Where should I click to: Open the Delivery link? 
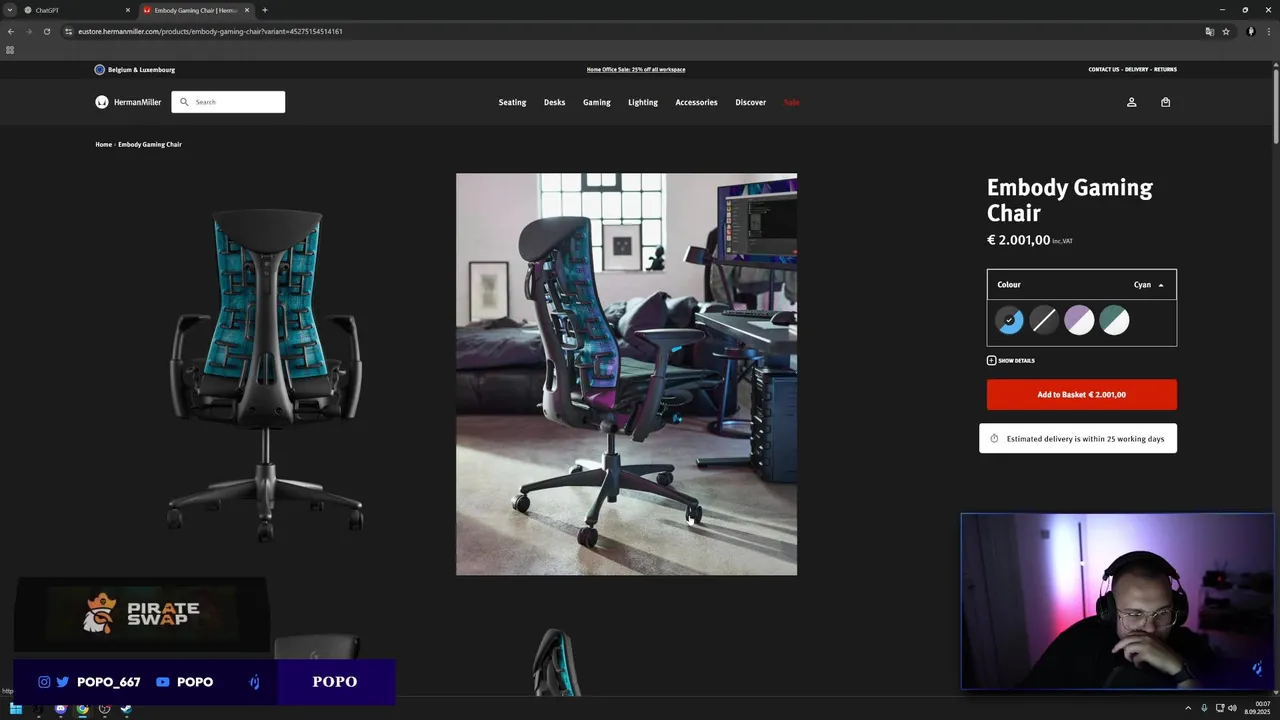pos(1137,70)
